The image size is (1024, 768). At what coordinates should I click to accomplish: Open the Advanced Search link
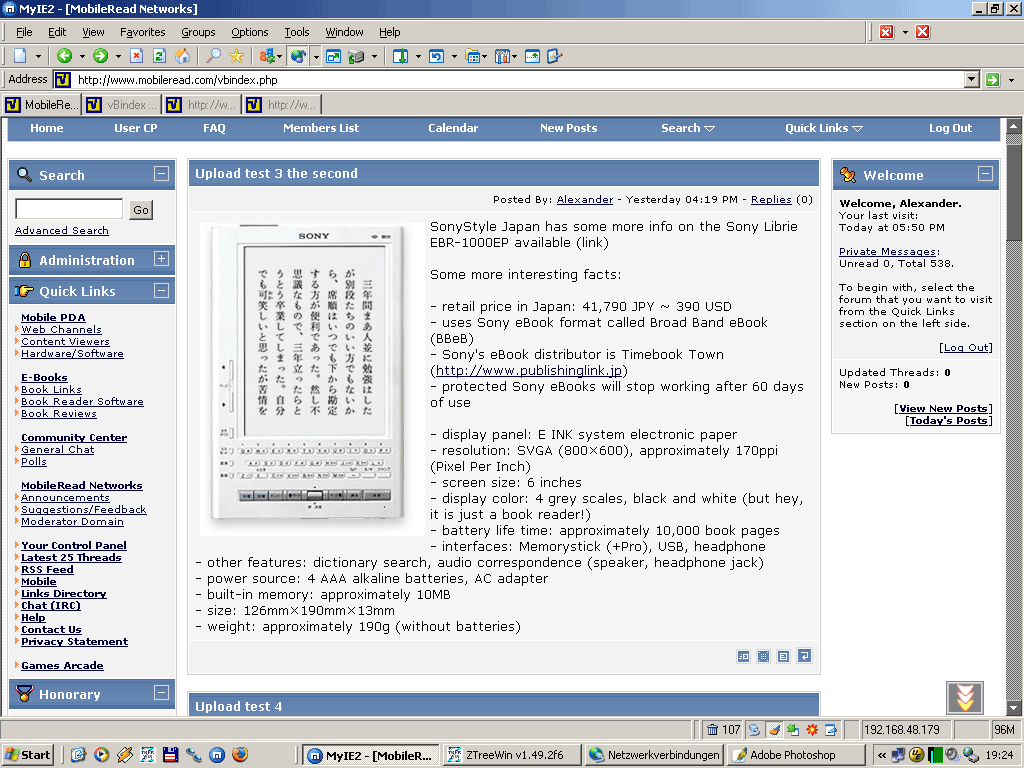[x=61, y=231]
